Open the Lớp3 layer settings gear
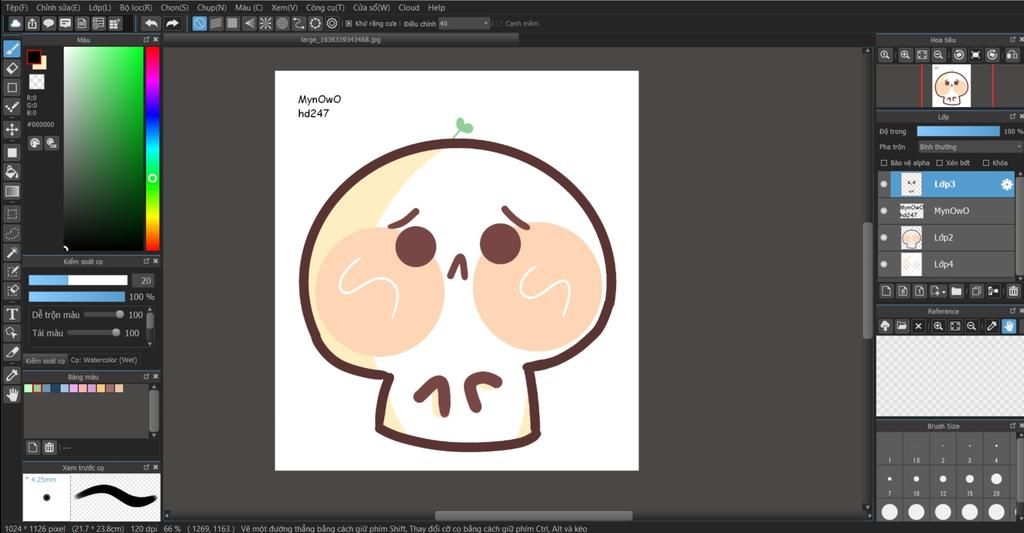Screen dimensions: 1024x533 pos(1006,184)
